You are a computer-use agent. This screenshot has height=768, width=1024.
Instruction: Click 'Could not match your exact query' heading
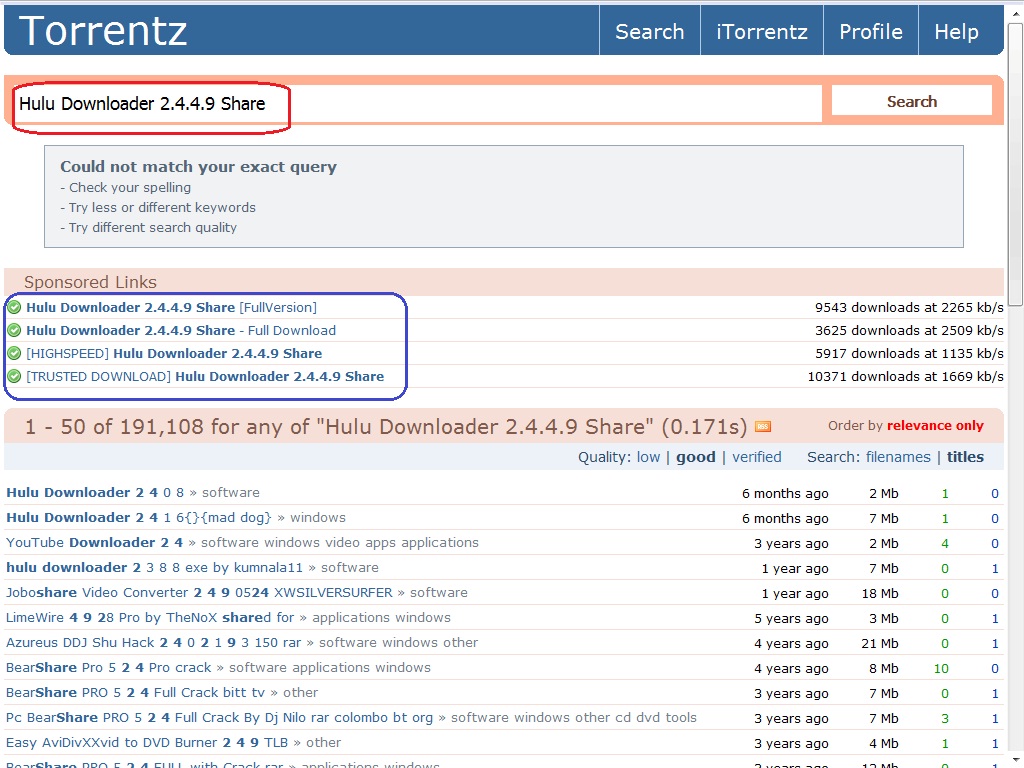199,167
